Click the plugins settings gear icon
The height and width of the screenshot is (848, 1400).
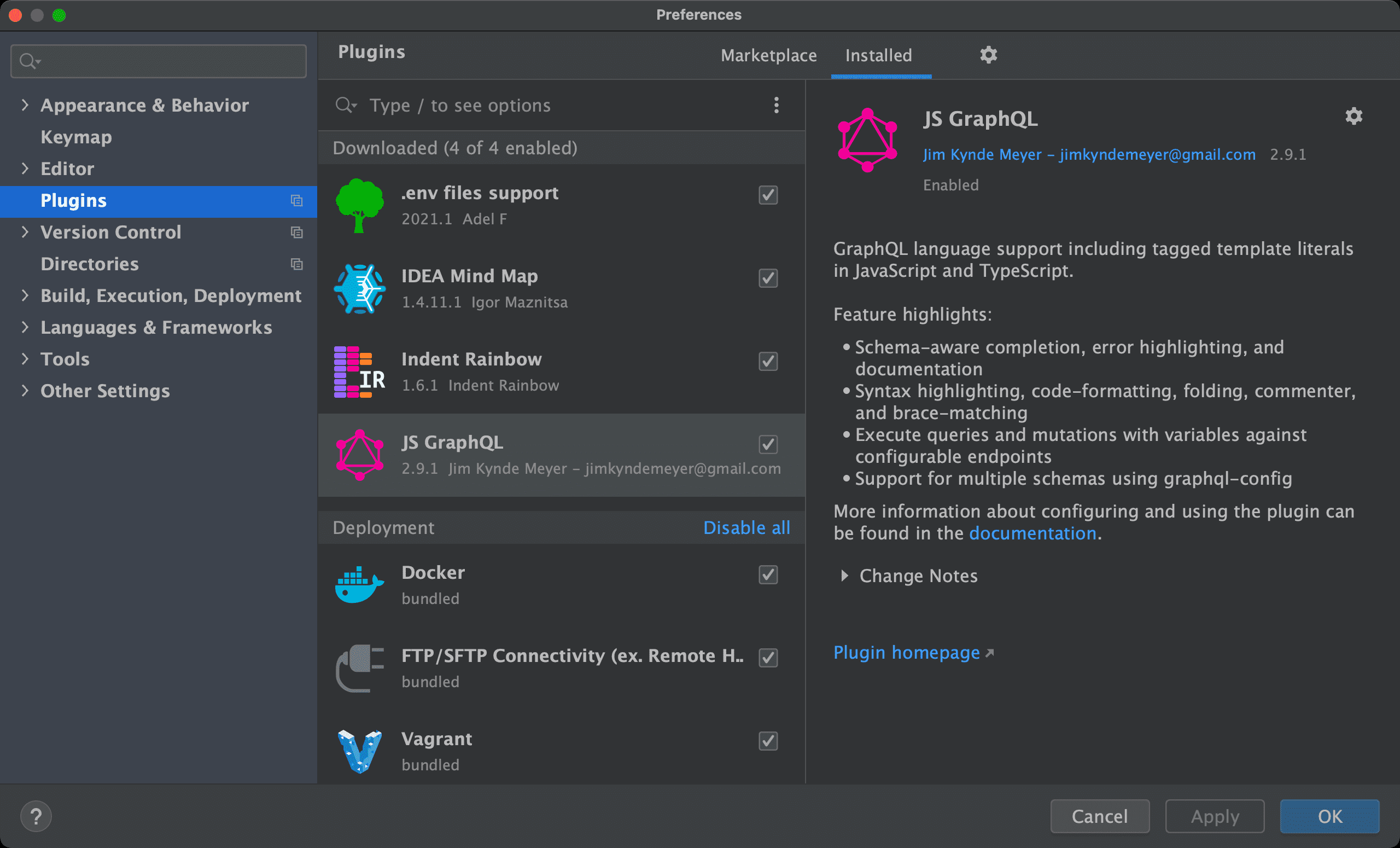[x=988, y=55]
